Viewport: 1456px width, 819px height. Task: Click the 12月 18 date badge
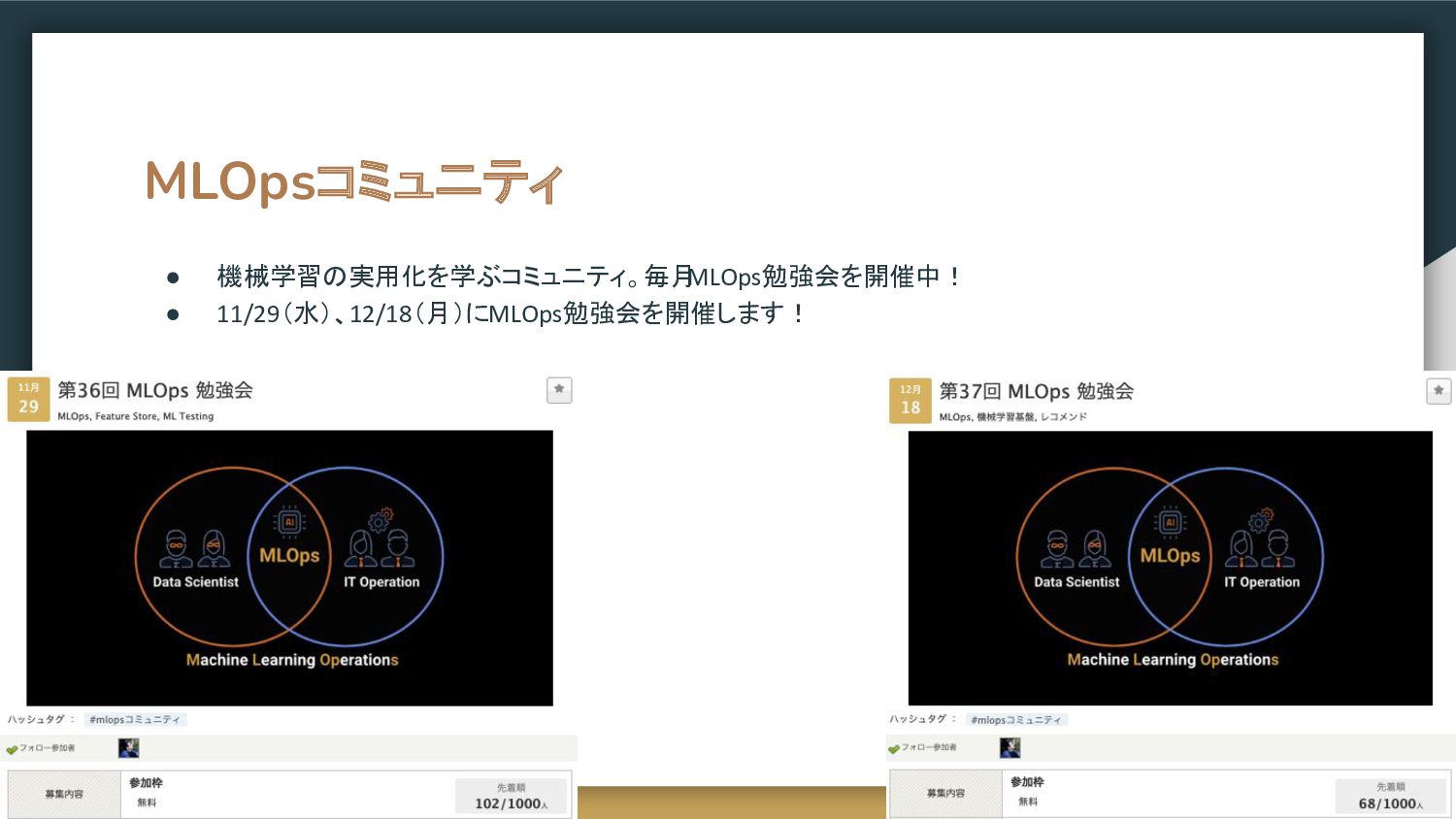pos(910,400)
